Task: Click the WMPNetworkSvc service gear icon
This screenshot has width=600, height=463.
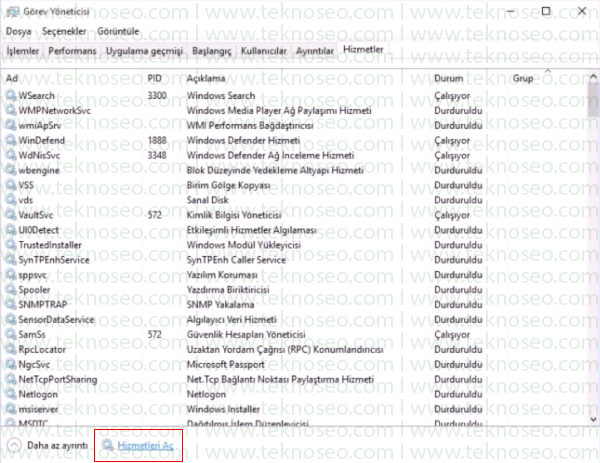Action: (x=11, y=110)
